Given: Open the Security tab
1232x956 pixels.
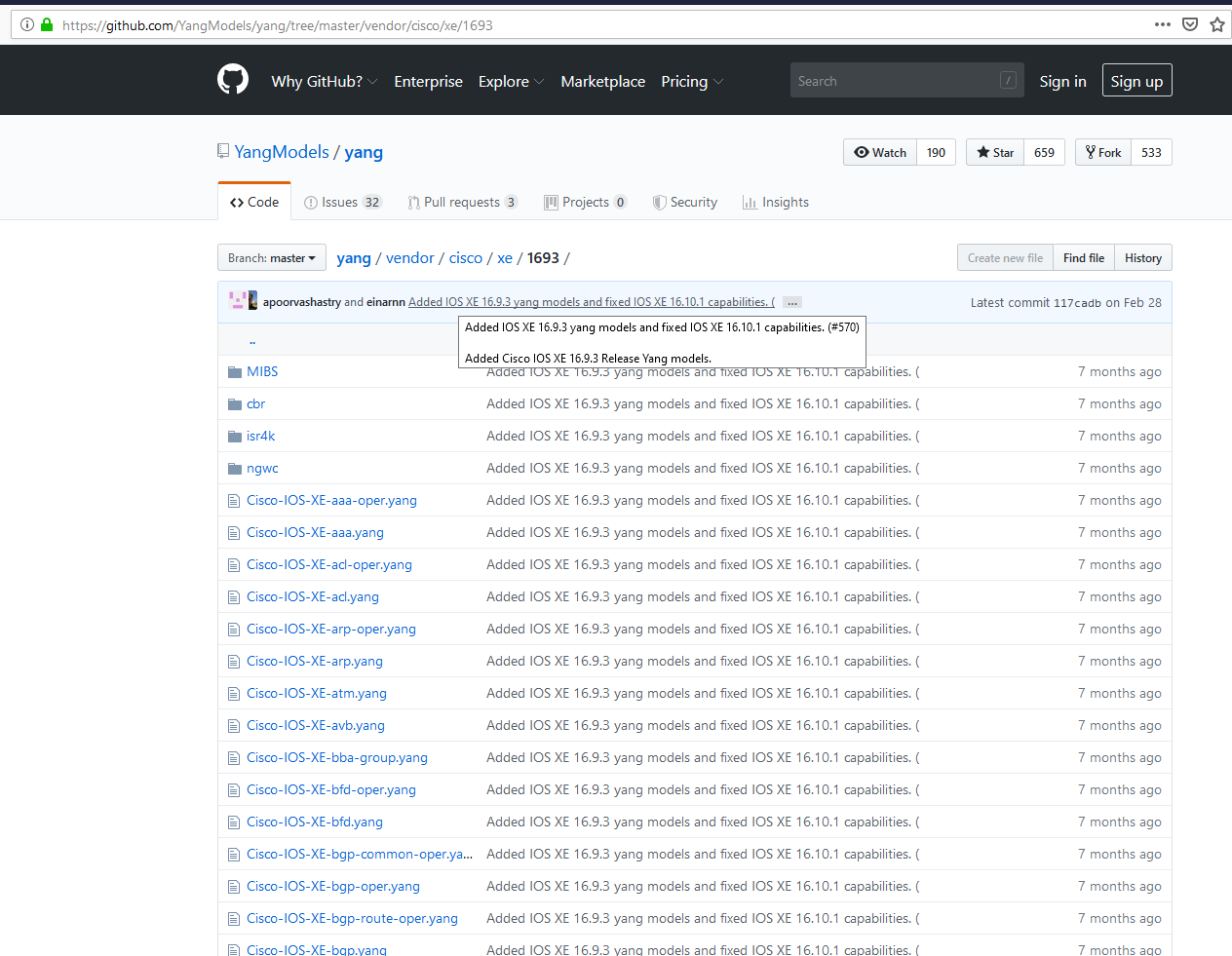Looking at the screenshot, I should point(685,202).
